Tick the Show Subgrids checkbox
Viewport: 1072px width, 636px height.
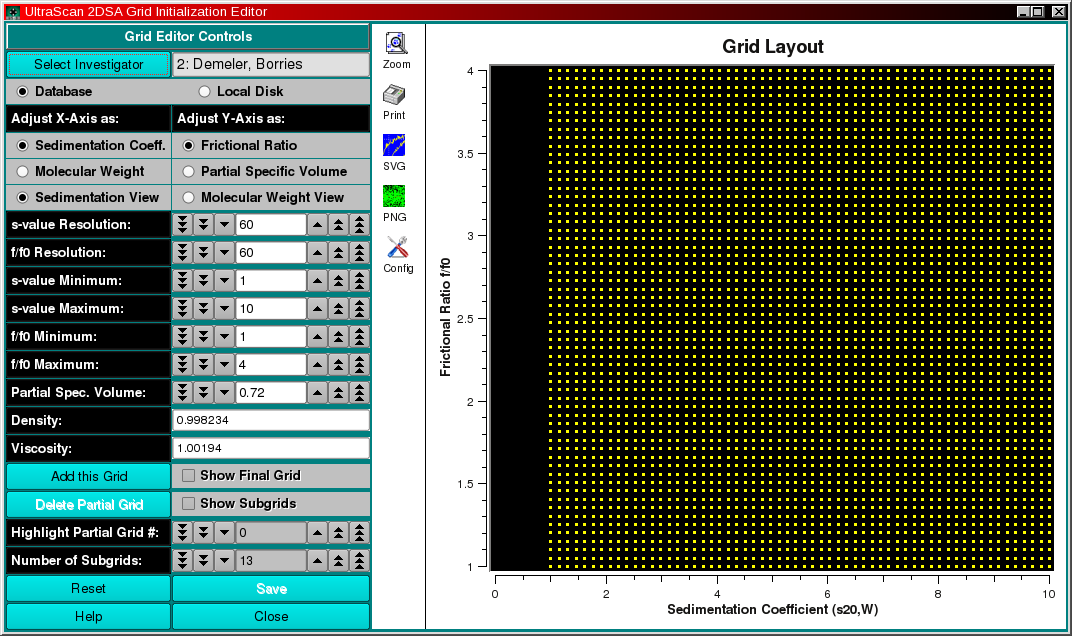(x=189, y=504)
